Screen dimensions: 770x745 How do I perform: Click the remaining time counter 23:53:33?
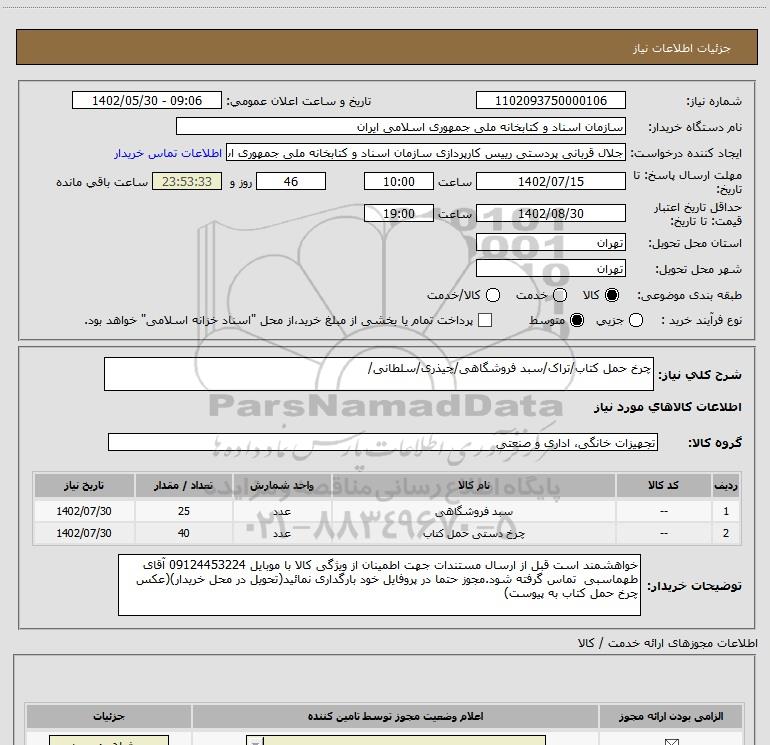[187, 181]
